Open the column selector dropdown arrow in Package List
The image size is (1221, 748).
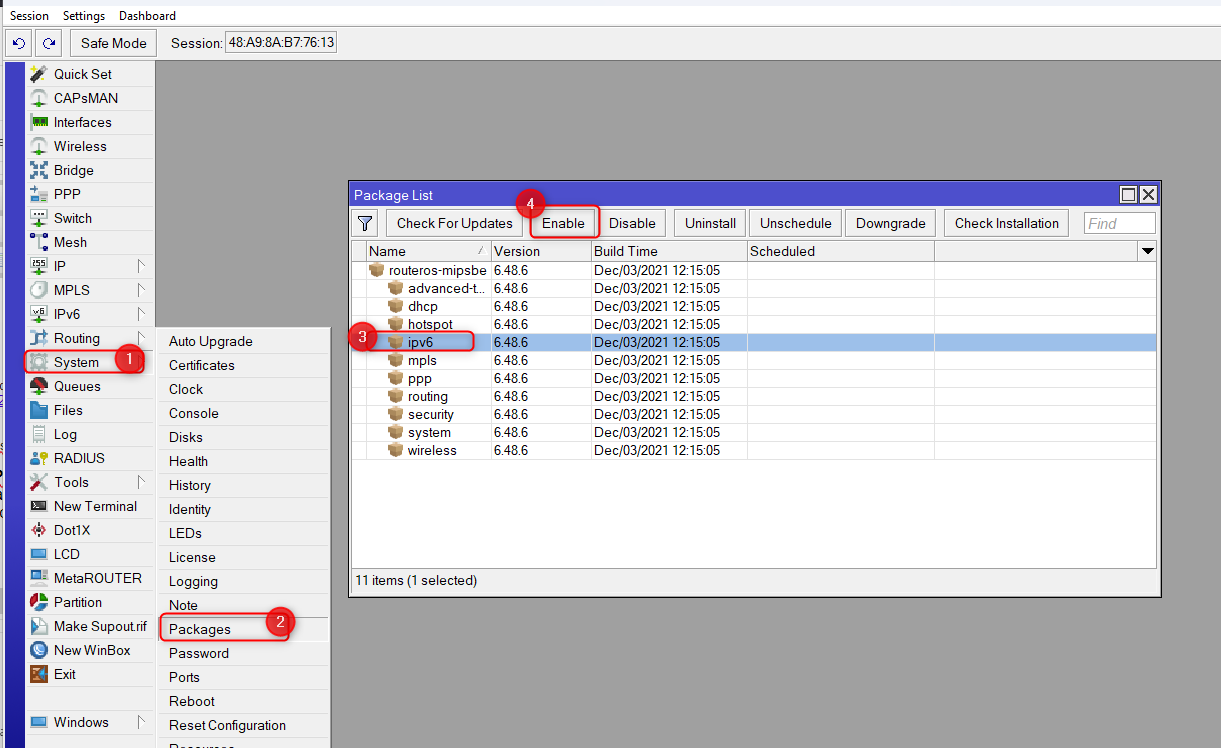(x=1147, y=251)
